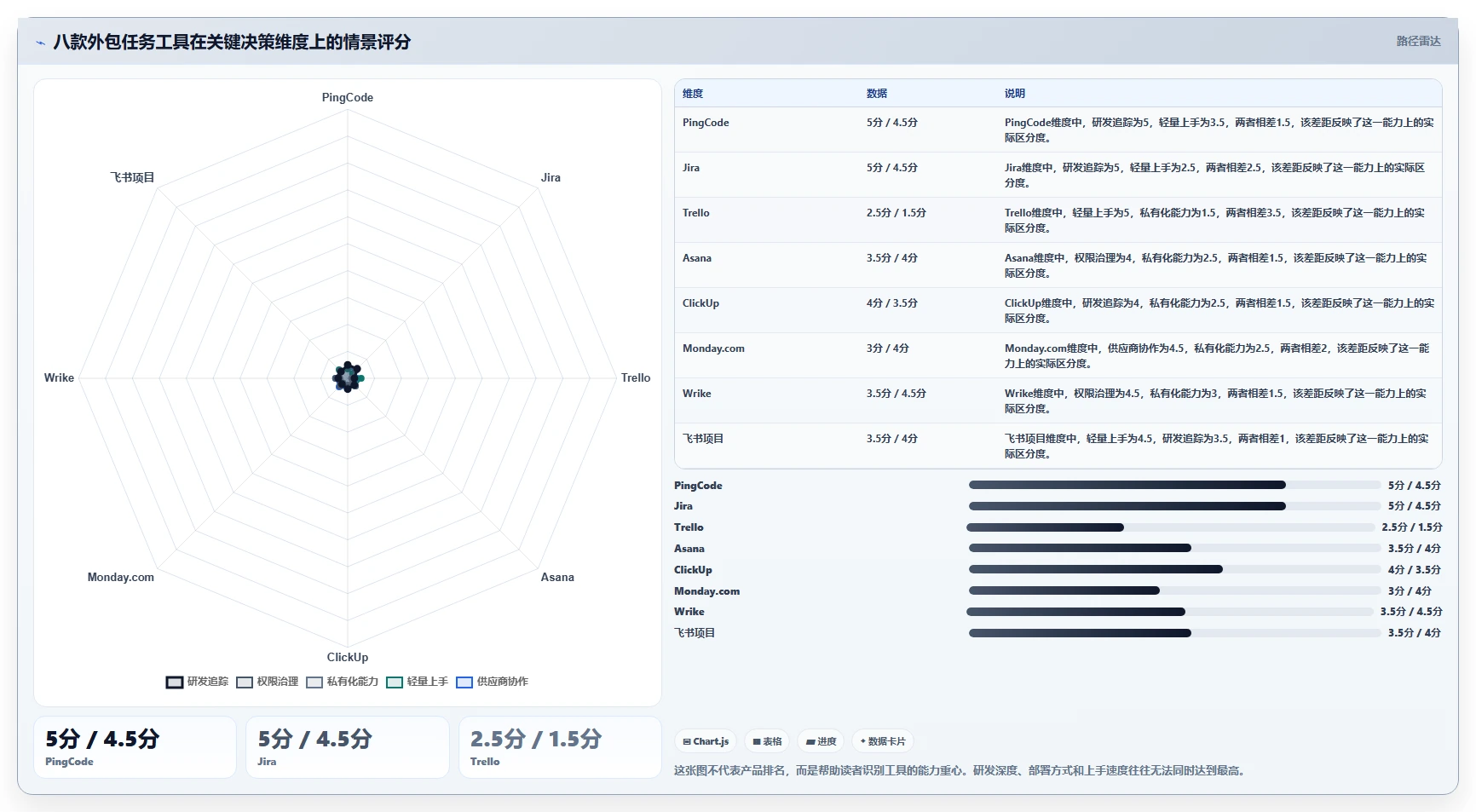Click the Monday.com维度中 description text
1476x812 pixels.
pyautogui.click(x=1217, y=356)
